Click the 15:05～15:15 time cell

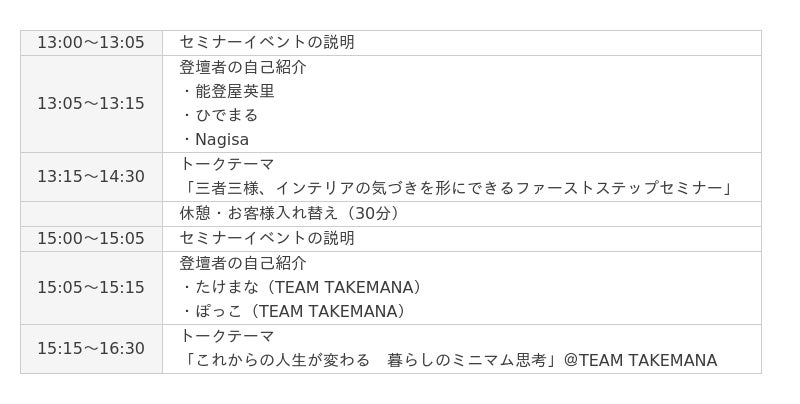(x=91, y=288)
